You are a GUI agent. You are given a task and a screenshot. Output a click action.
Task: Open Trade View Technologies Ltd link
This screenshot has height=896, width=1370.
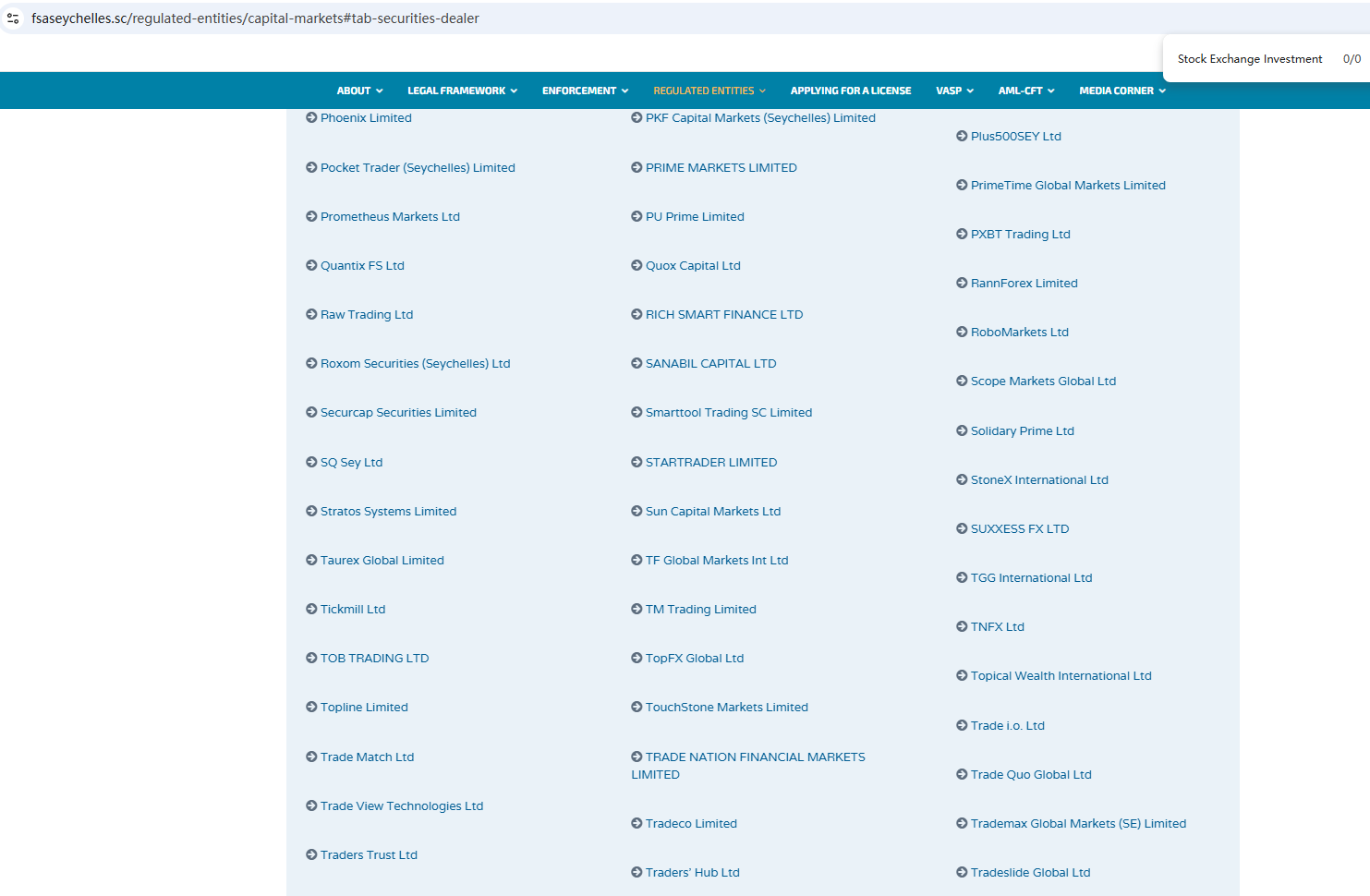[402, 805]
